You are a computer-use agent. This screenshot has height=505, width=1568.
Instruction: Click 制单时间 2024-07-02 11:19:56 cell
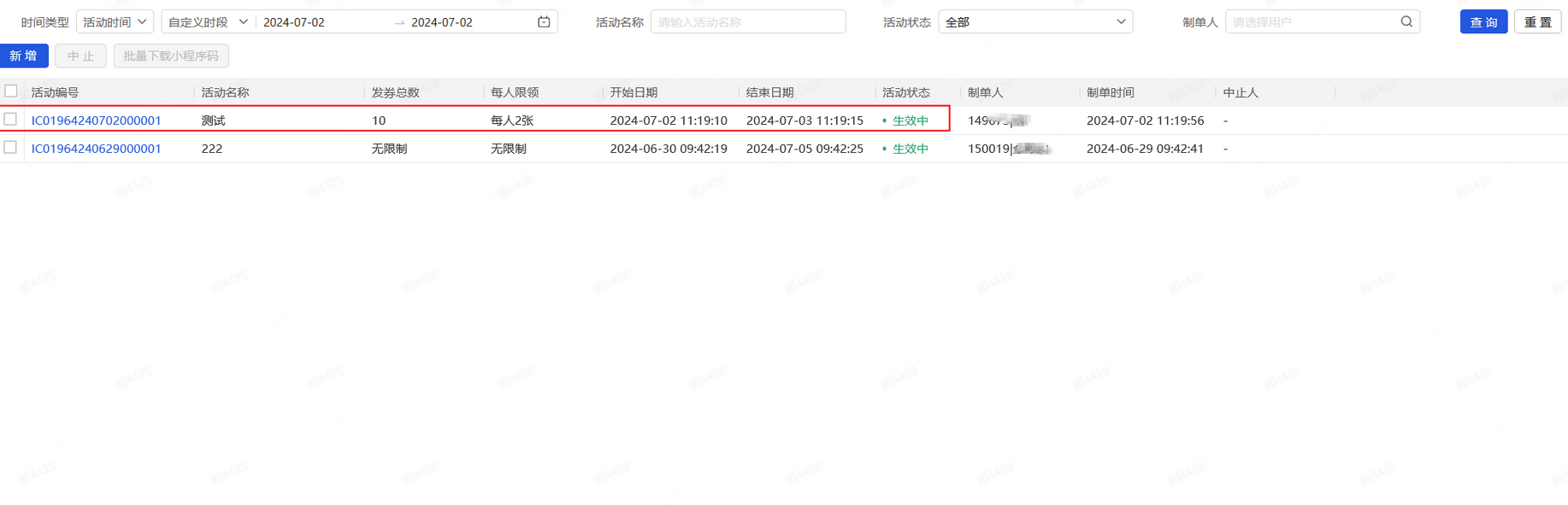[1145, 120]
